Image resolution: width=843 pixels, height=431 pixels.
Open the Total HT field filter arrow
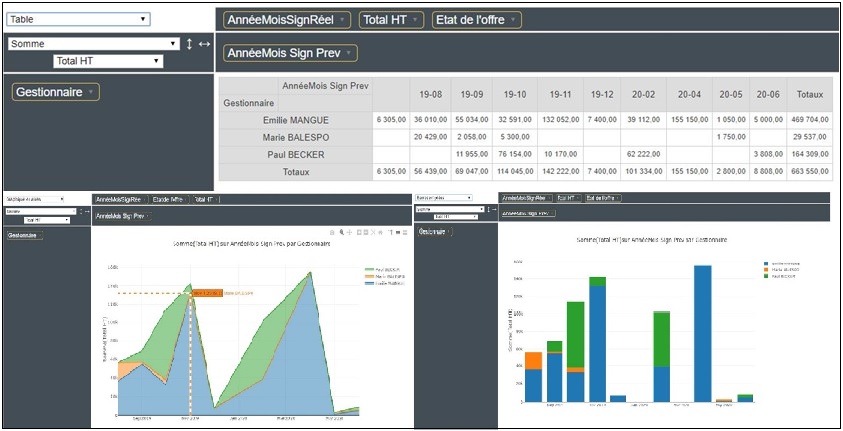[x=416, y=20]
